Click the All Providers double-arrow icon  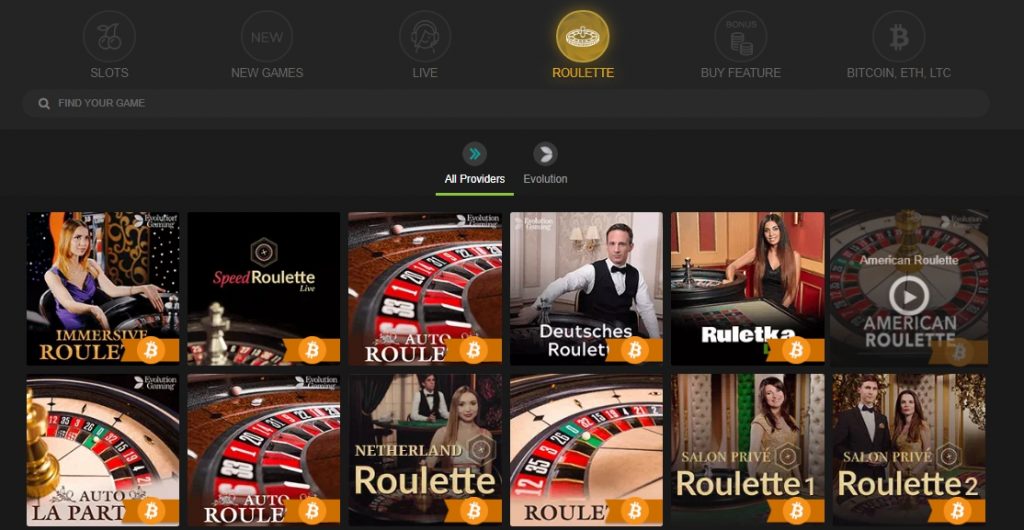click(x=475, y=154)
